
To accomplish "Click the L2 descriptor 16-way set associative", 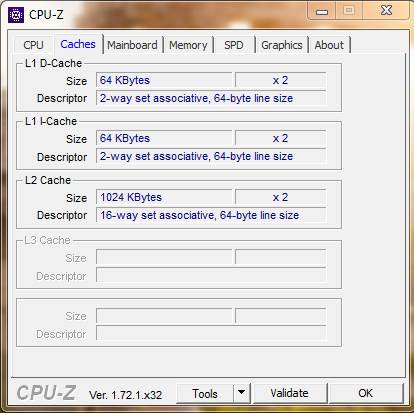I will click(211, 215).
